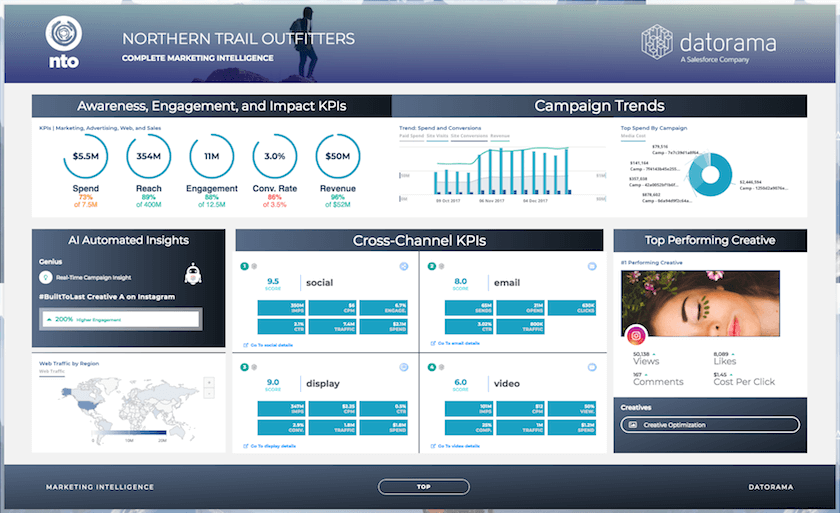The image size is (840, 513).
Task: Toggle Paid Spend series in trend chart
Action: [411, 136]
